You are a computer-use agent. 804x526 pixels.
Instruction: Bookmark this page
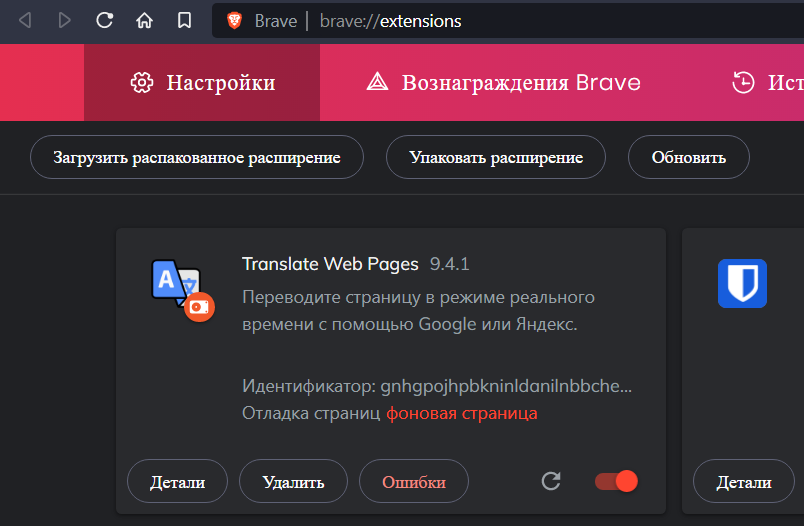pyautogui.click(x=184, y=21)
